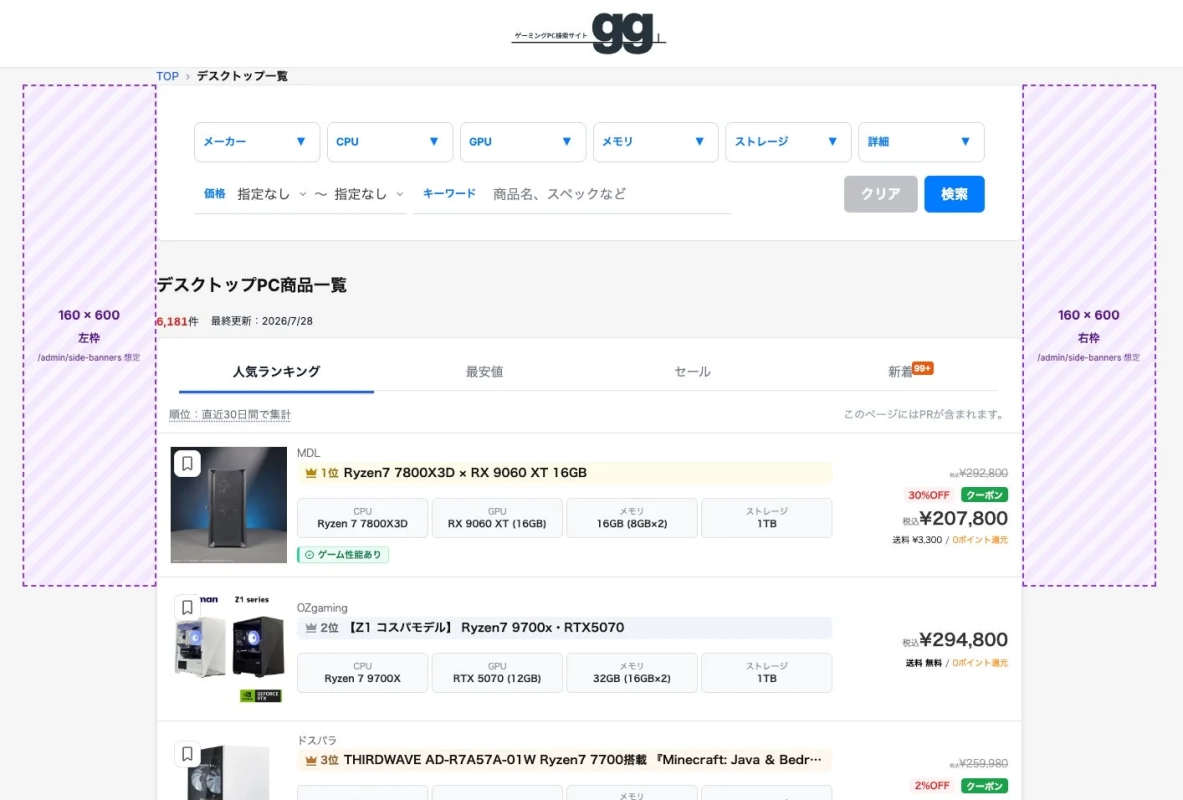1183x800 pixels.
Task: Click the ¥294,800 price
Action: [963, 640]
